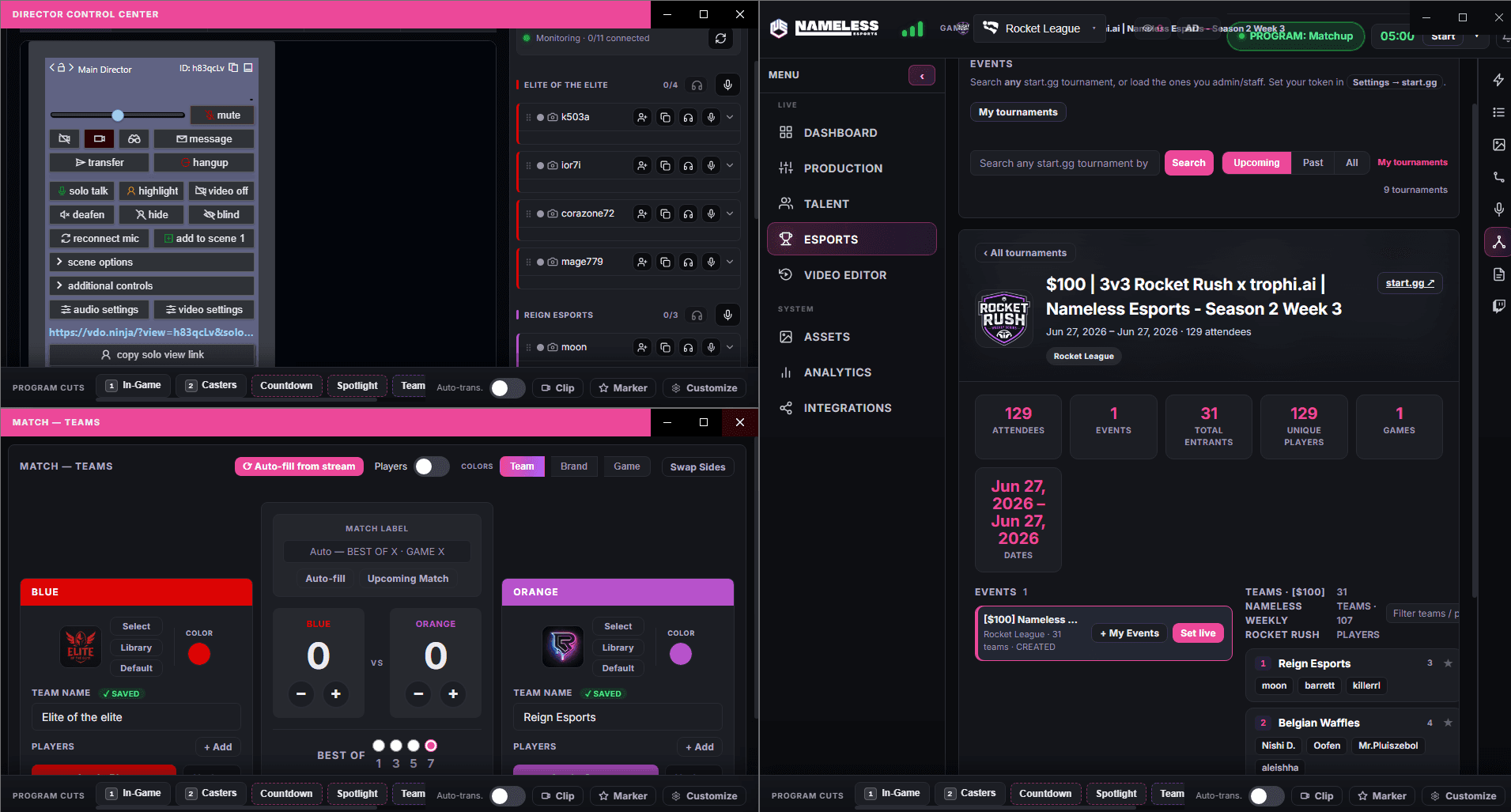Click Auto-fill from stream button
The image size is (1511, 812).
[x=299, y=466]
